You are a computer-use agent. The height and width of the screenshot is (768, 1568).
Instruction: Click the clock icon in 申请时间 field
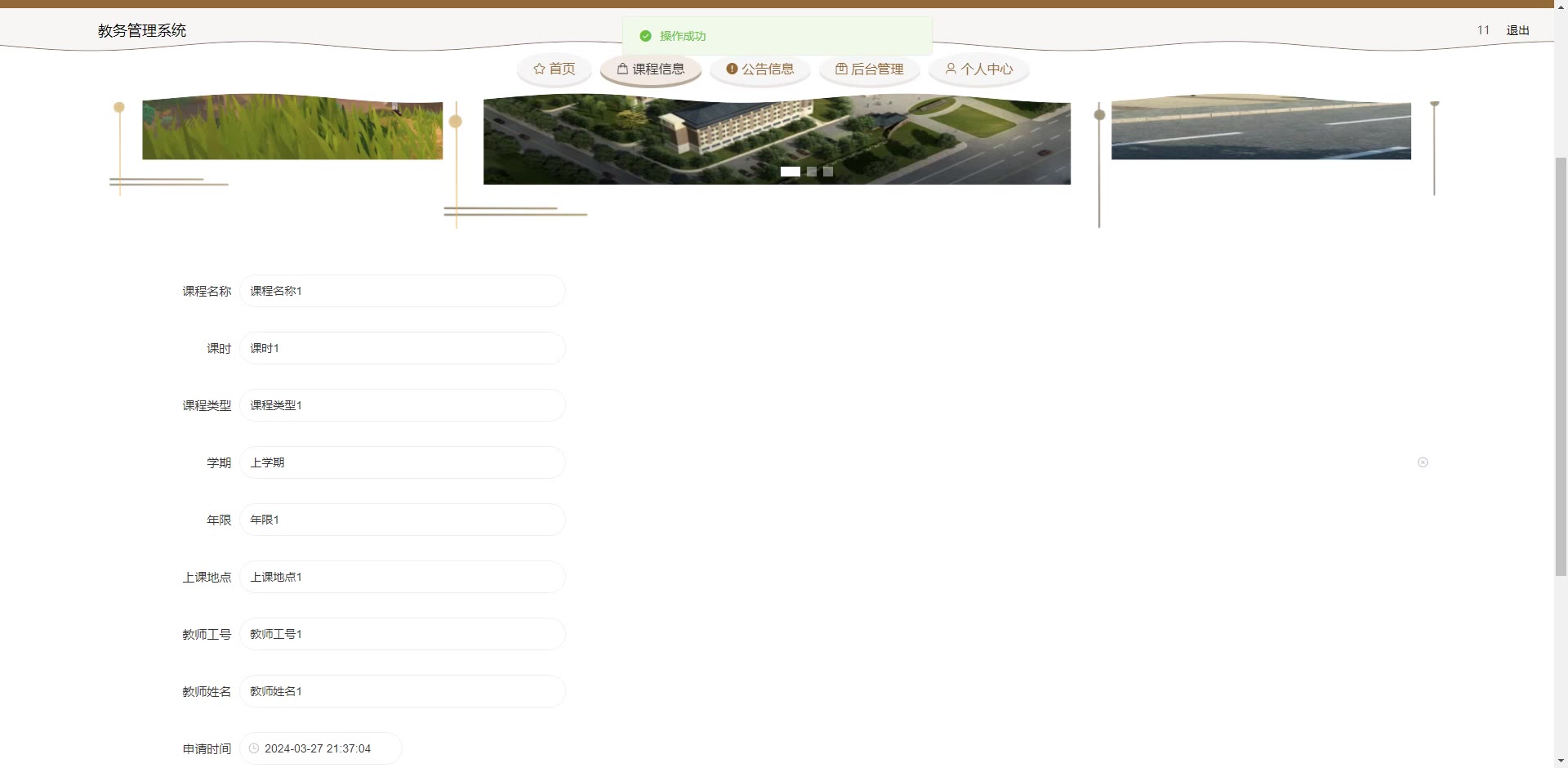coord(254,748)
